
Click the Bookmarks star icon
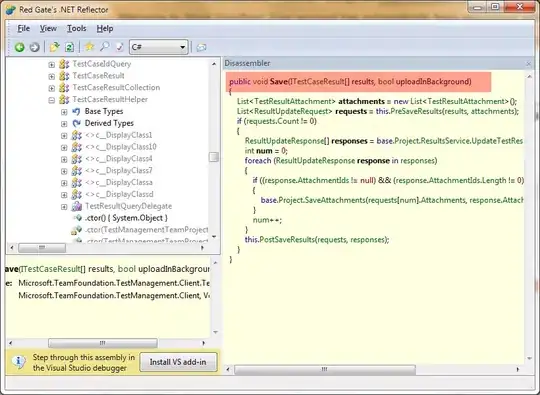(x=90, y=46)
